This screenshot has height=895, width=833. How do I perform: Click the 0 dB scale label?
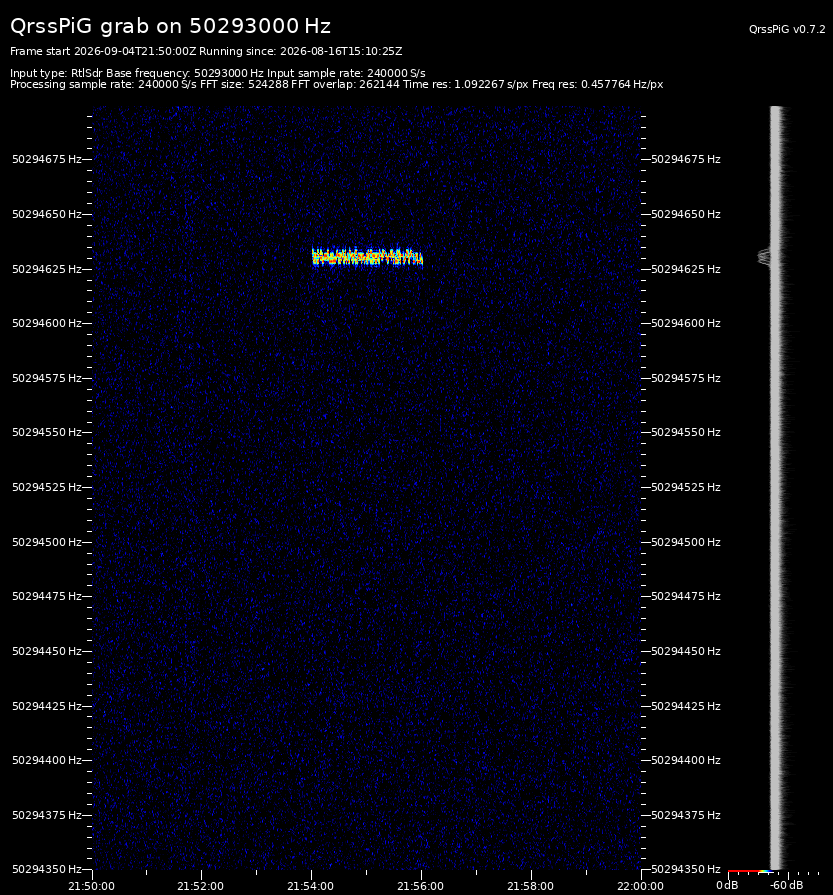(x=727, y=885)
